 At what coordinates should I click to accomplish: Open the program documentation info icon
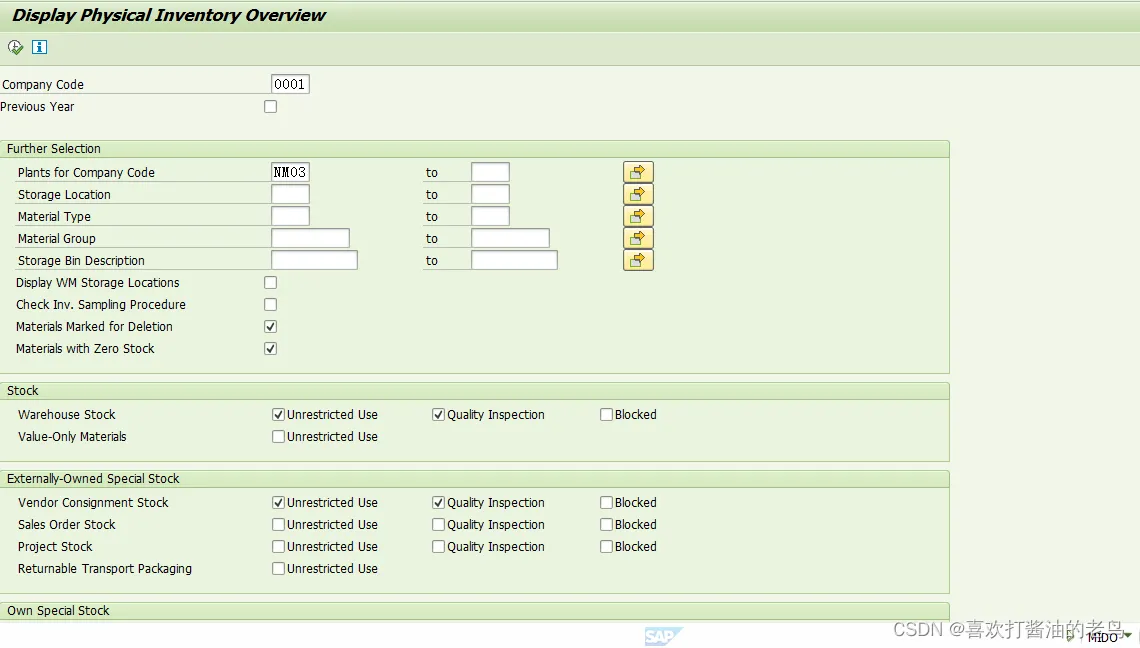tap(39, 47)
